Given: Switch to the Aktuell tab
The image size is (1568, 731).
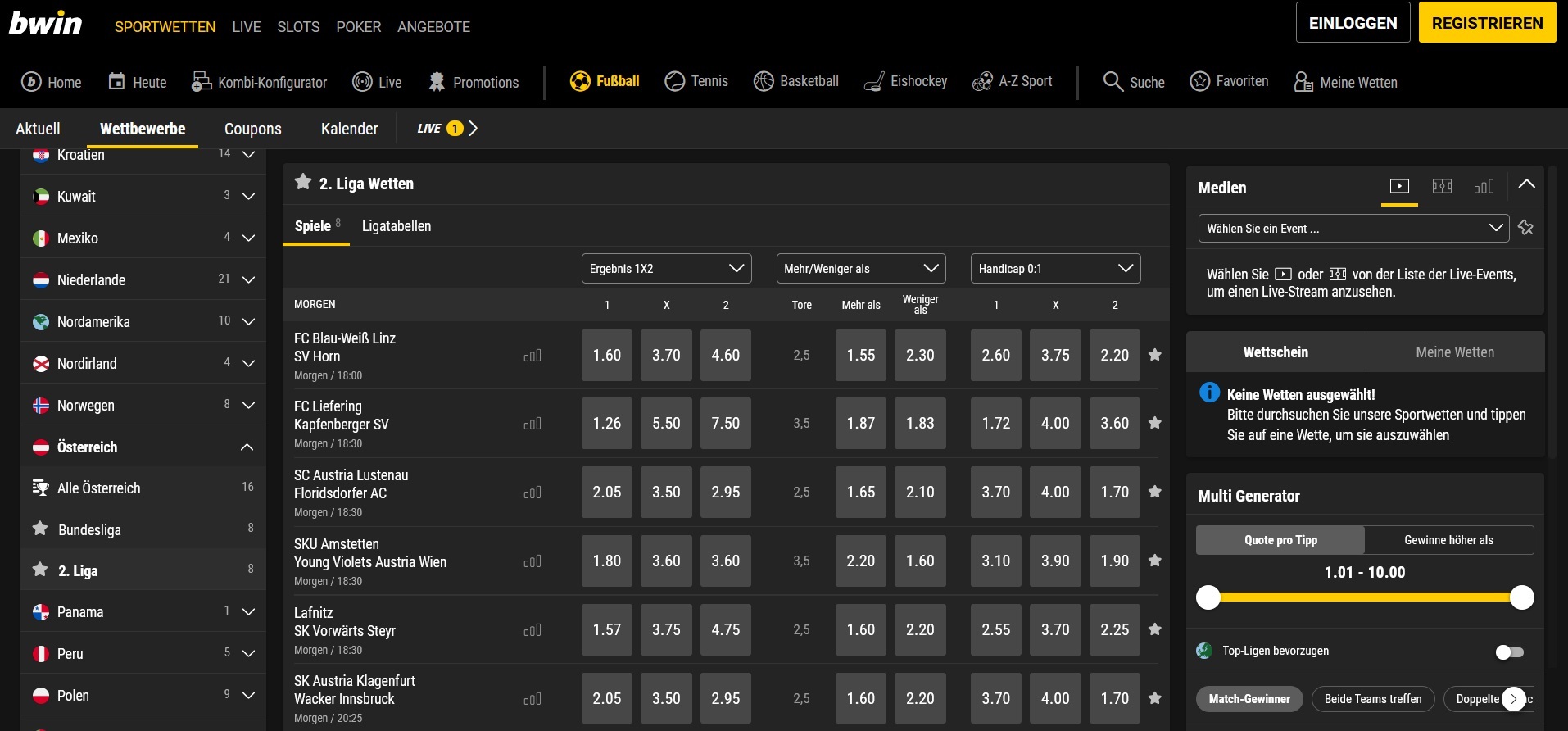Looking at the screenshot, I should pyautogui.click(x=38, y=129).
